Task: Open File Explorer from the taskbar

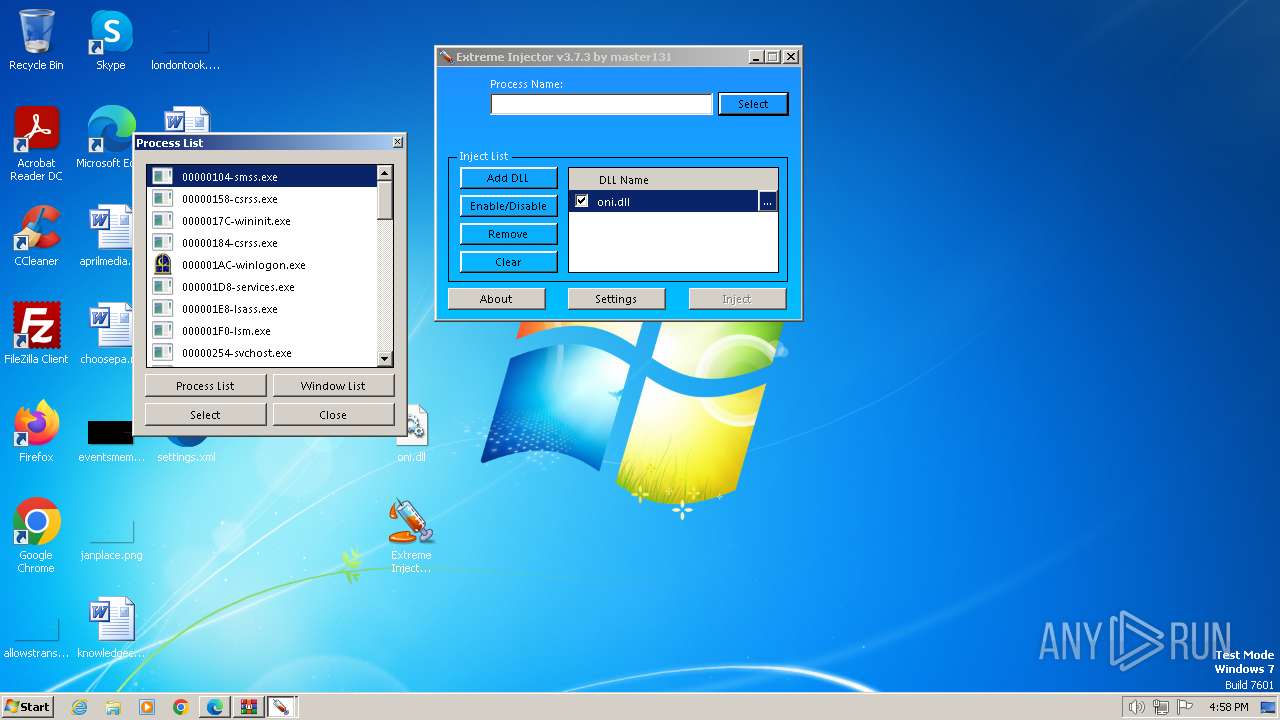Action: [x=113, y=707]
